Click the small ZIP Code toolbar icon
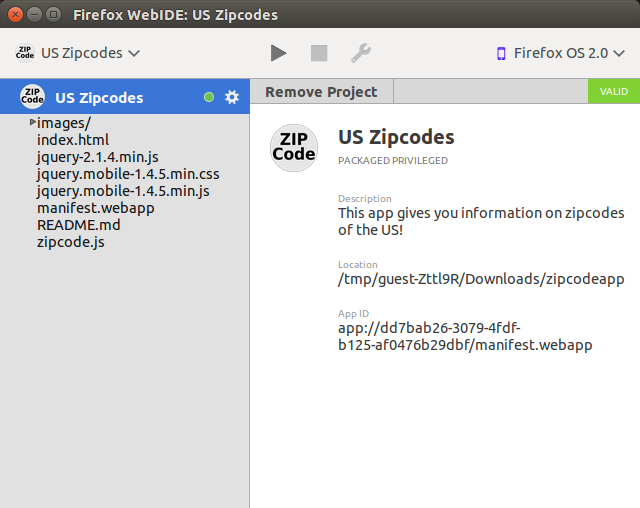The height and width of the screenshot is (508, 640). coord(25,53)
